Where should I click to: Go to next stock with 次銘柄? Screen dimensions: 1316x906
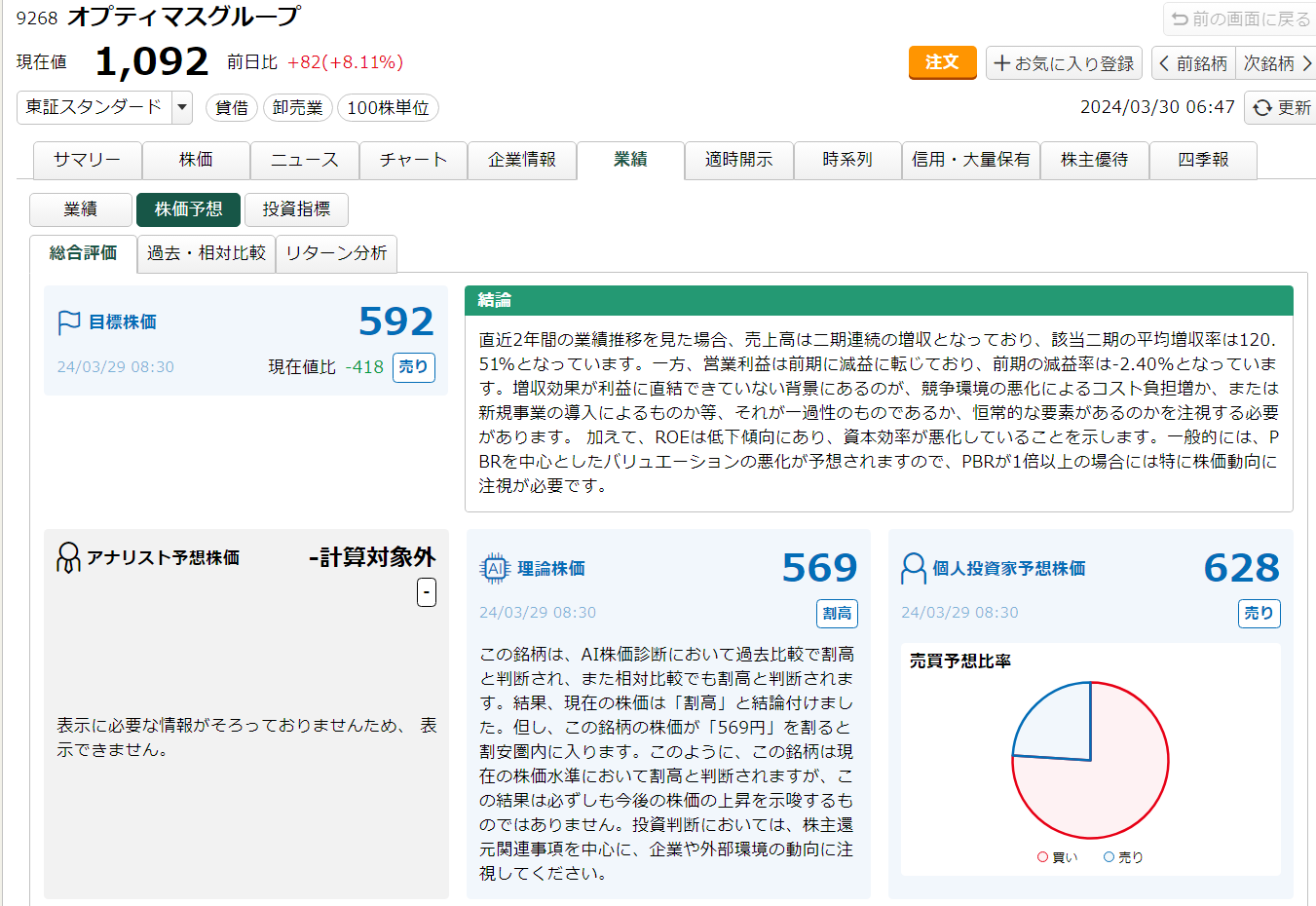[x=1276, y=63]
